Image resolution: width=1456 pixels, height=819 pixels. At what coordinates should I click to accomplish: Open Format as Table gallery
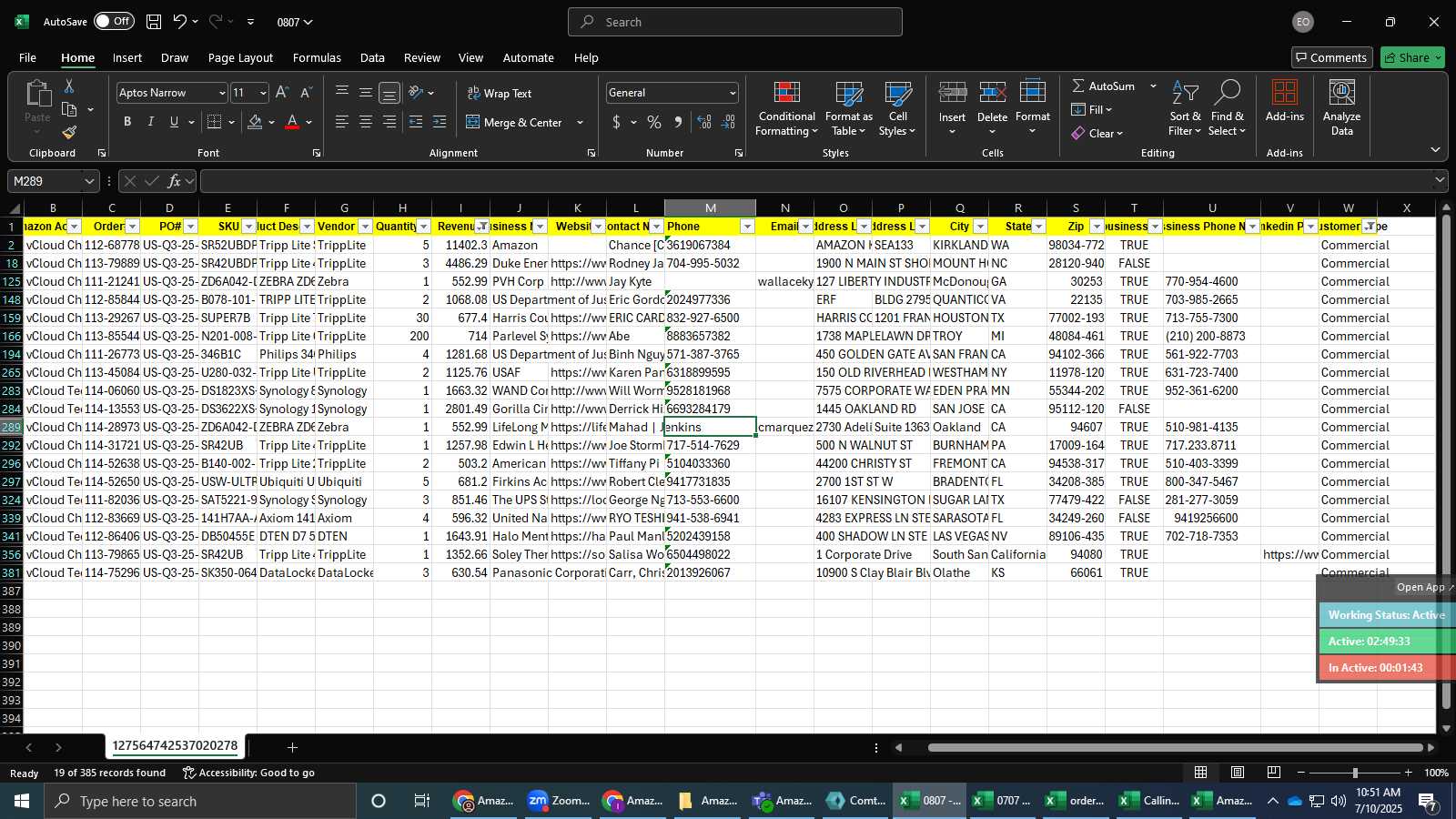point(848,109)
